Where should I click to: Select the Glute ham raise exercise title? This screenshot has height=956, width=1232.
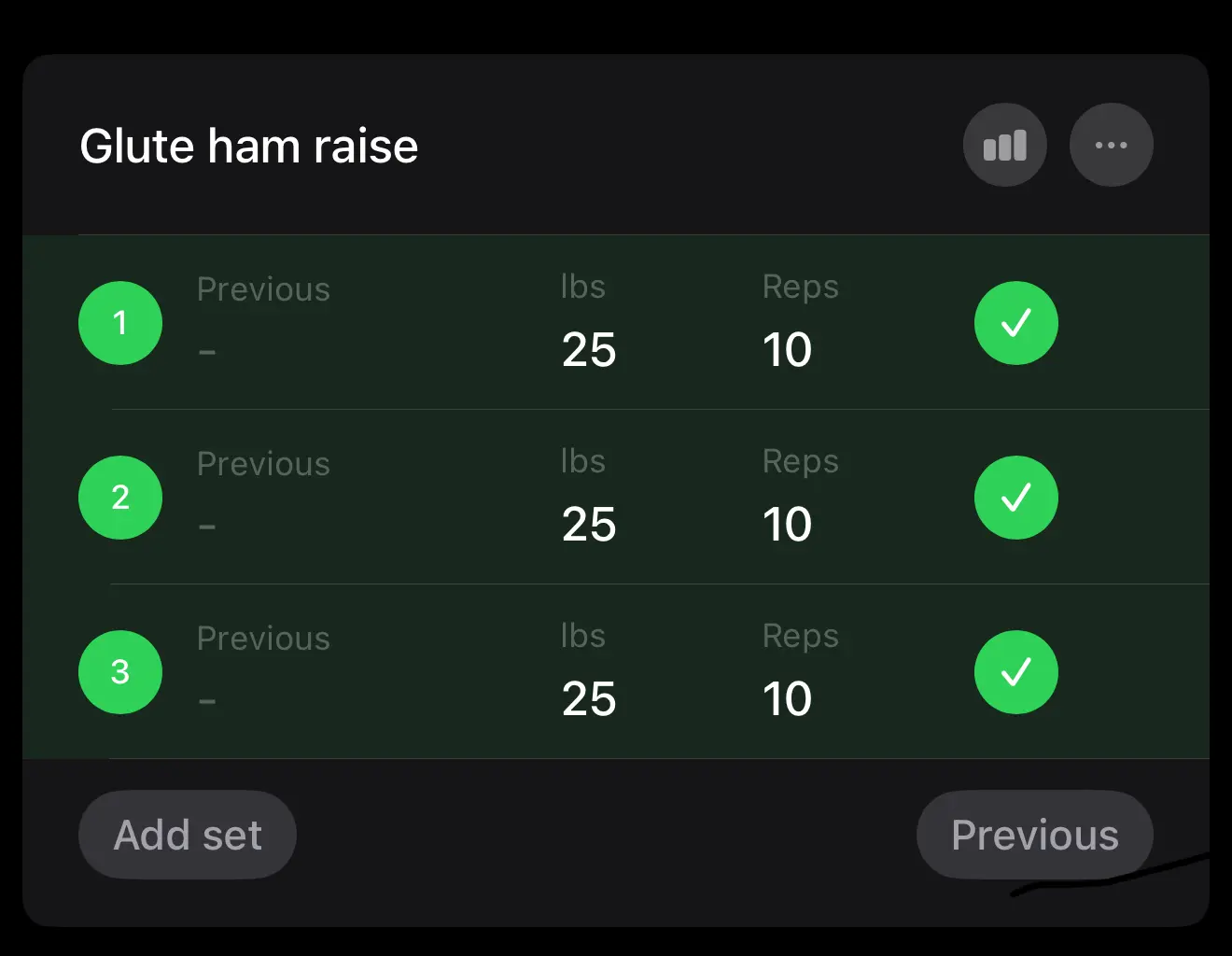tap(249, 147)
